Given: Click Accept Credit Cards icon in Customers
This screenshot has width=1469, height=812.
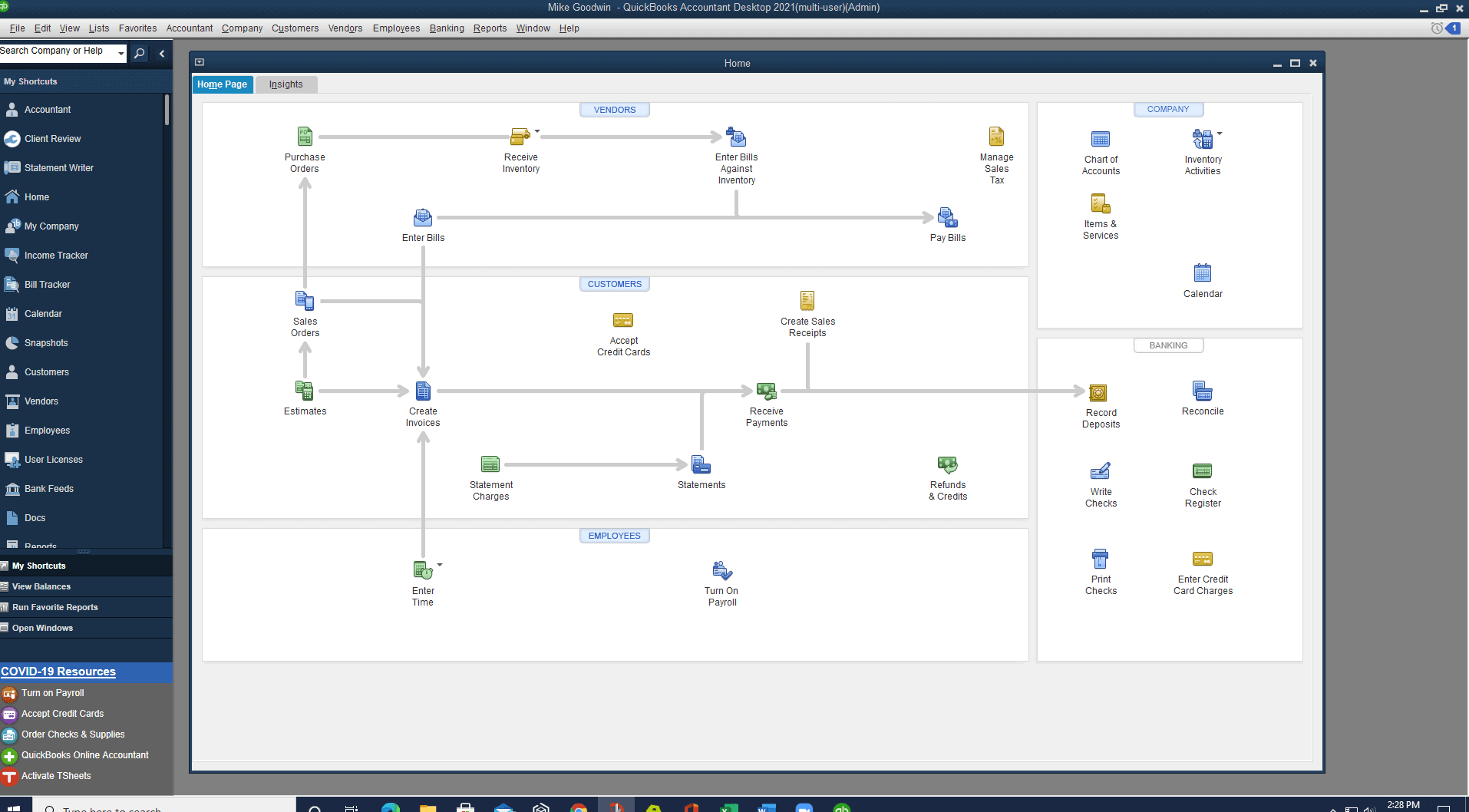Looking at the screenshot, I should point(623,320).
